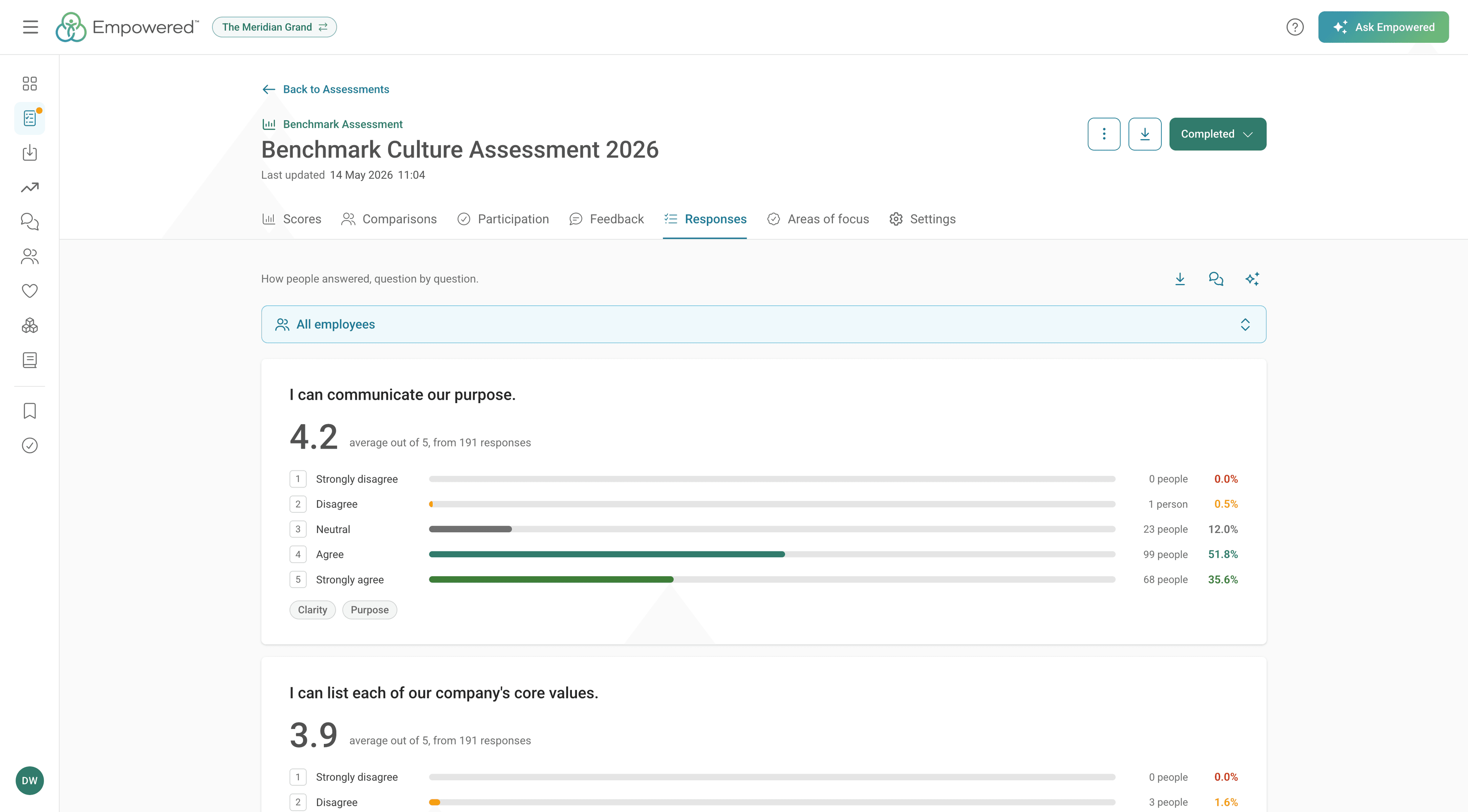Open the hamburger navigation menu
1468x812 pixels.
tap(30, 27)
